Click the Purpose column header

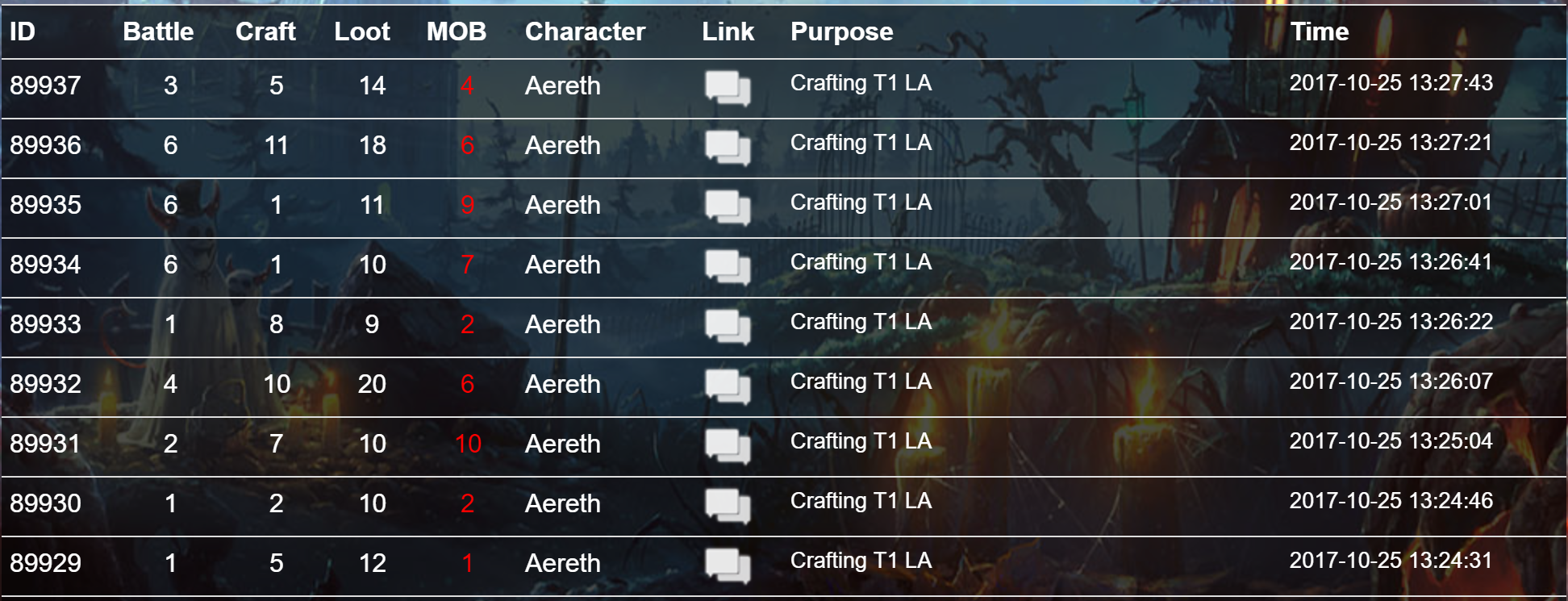pyautogui.click(x=842, y=31)
